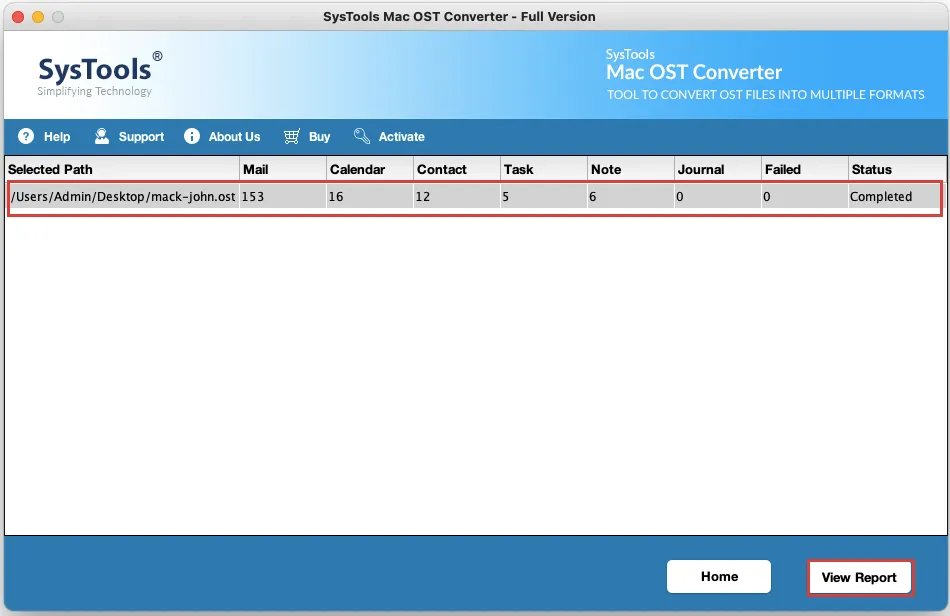Click the Mac OST Converter banner title
This screenshot has height=616, width=950.
[694, 72]
